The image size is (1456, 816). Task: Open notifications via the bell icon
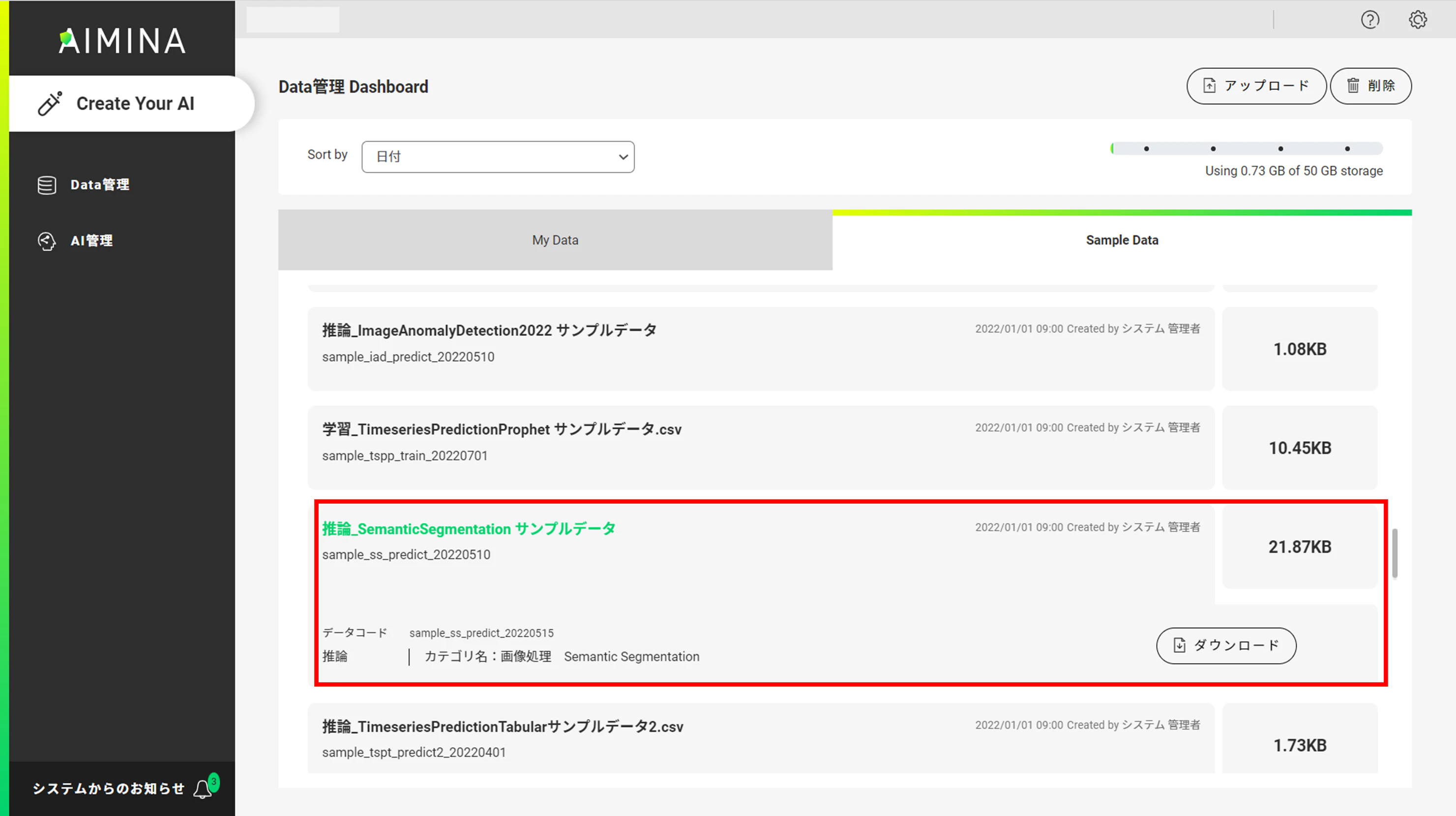203,789
